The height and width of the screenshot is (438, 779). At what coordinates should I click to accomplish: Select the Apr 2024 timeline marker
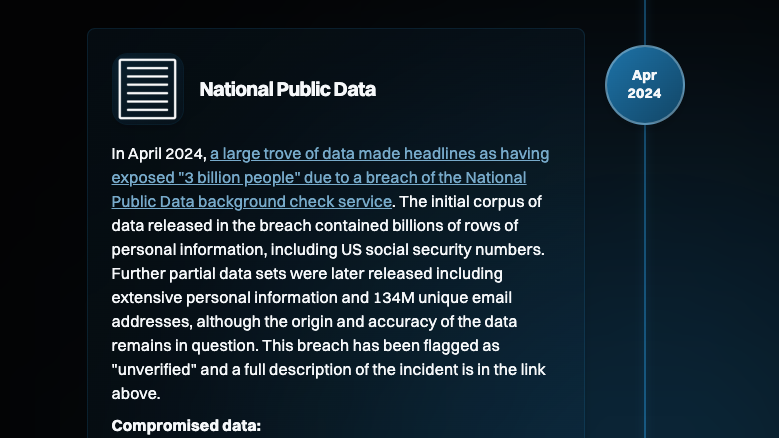(644, 85)
